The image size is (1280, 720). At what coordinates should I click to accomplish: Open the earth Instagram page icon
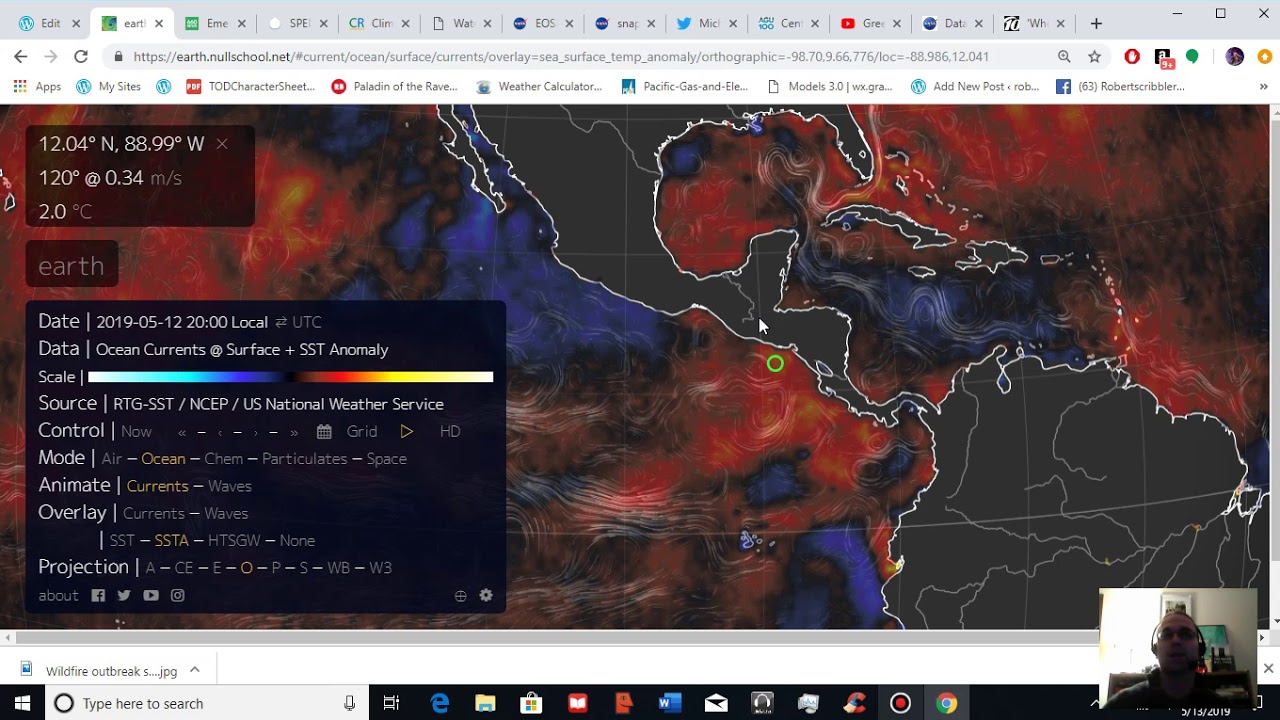[x=177, y=595]
